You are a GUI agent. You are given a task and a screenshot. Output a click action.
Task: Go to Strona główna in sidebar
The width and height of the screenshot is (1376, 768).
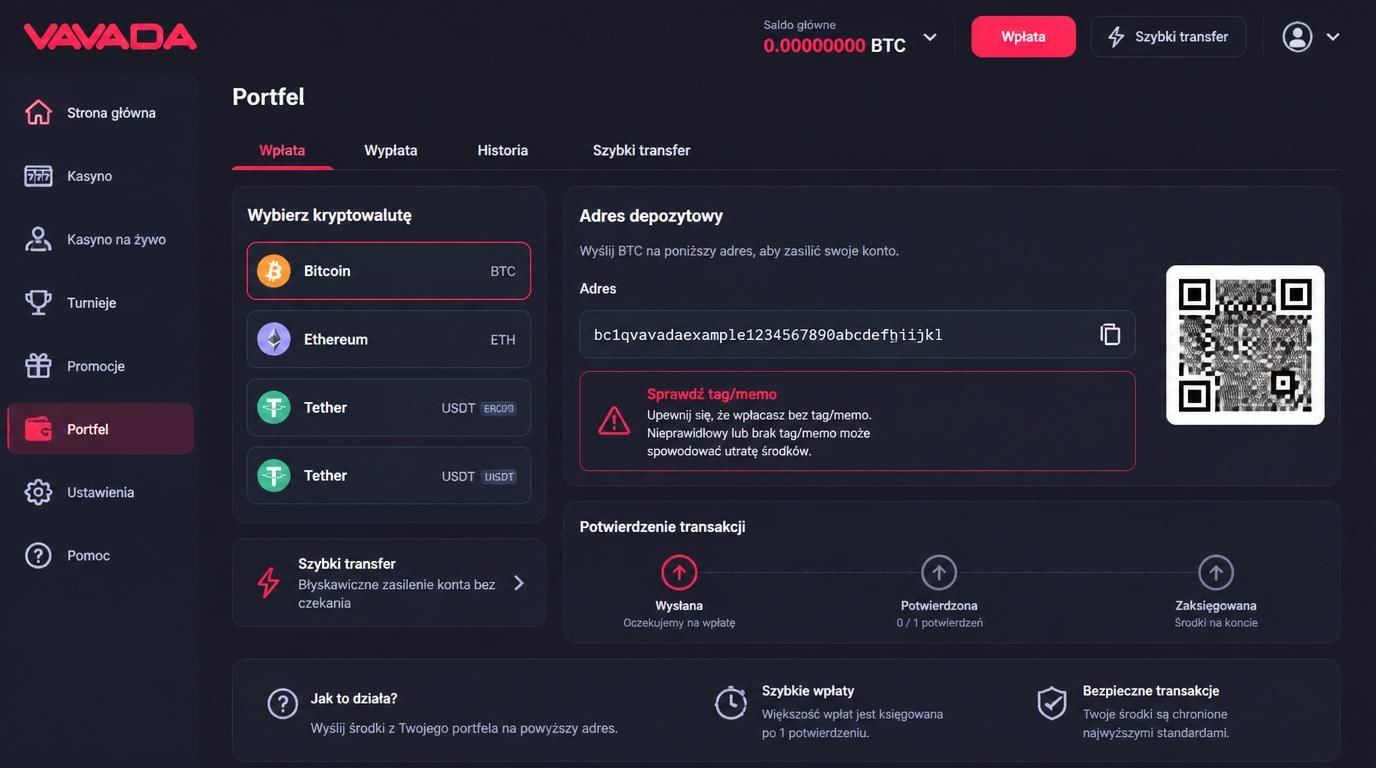(x=101, y=112)
